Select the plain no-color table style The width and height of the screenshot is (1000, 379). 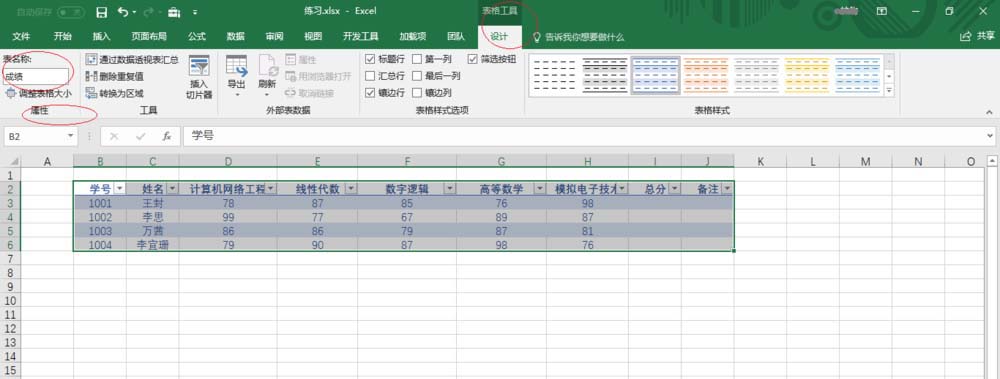[554, 75]
